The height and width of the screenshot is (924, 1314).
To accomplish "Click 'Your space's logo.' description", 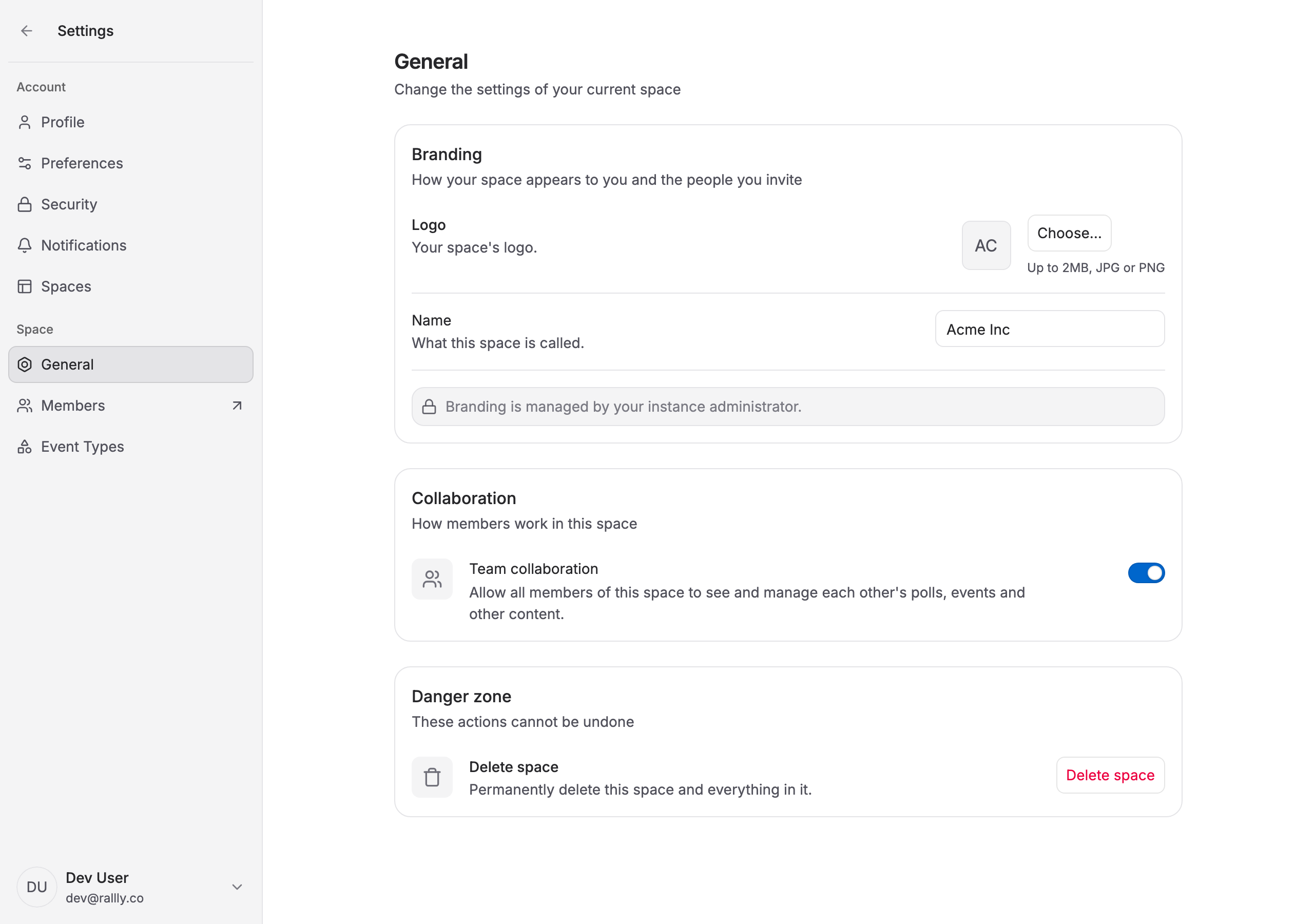I will pyautogui.click(x=474, y=247).
